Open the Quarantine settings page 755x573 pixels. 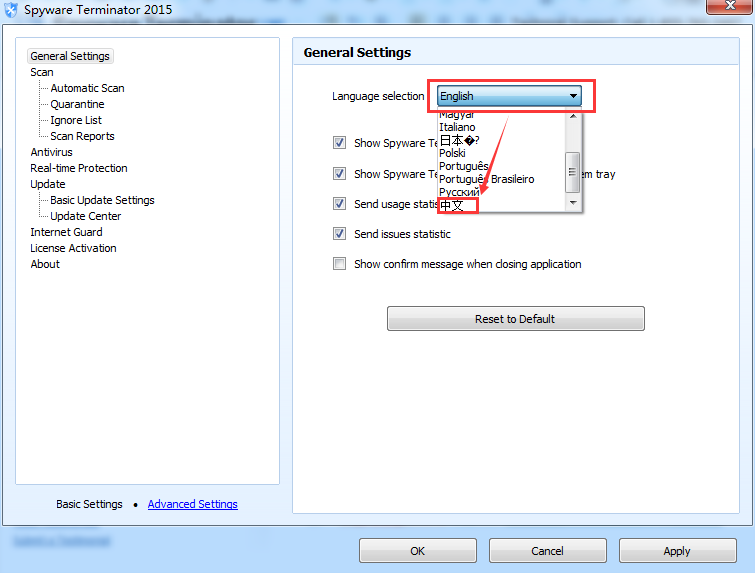77,104
